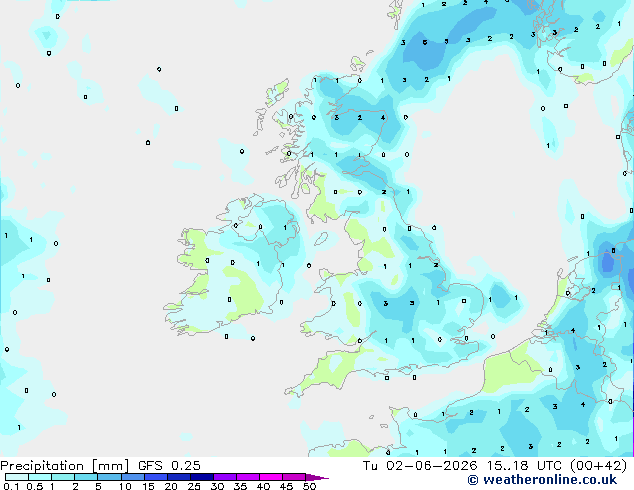
Task: Pick the 15–20 mm blue legend swatch
Action: (156, 477)
